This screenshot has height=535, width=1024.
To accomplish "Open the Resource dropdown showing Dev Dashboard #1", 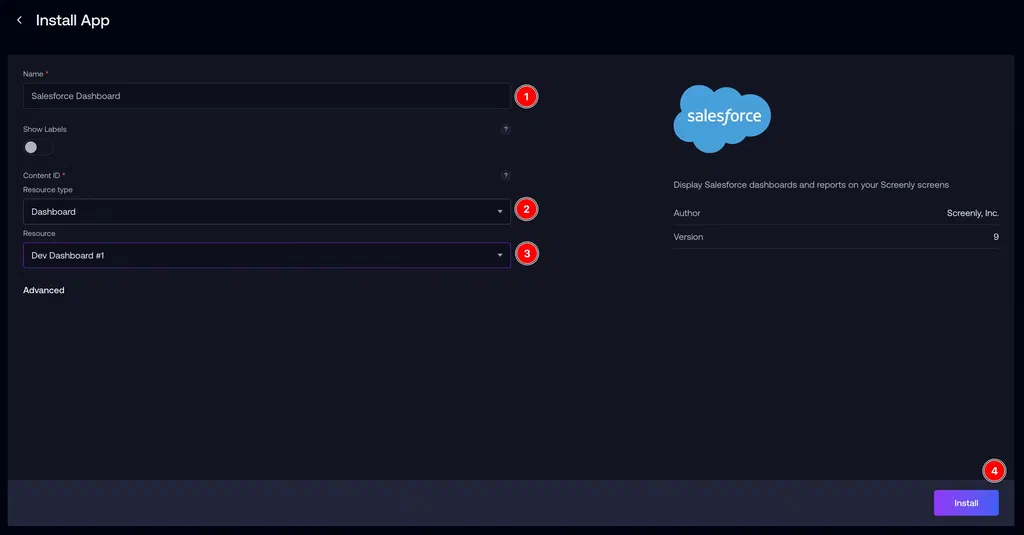I will tap(266, 255).
